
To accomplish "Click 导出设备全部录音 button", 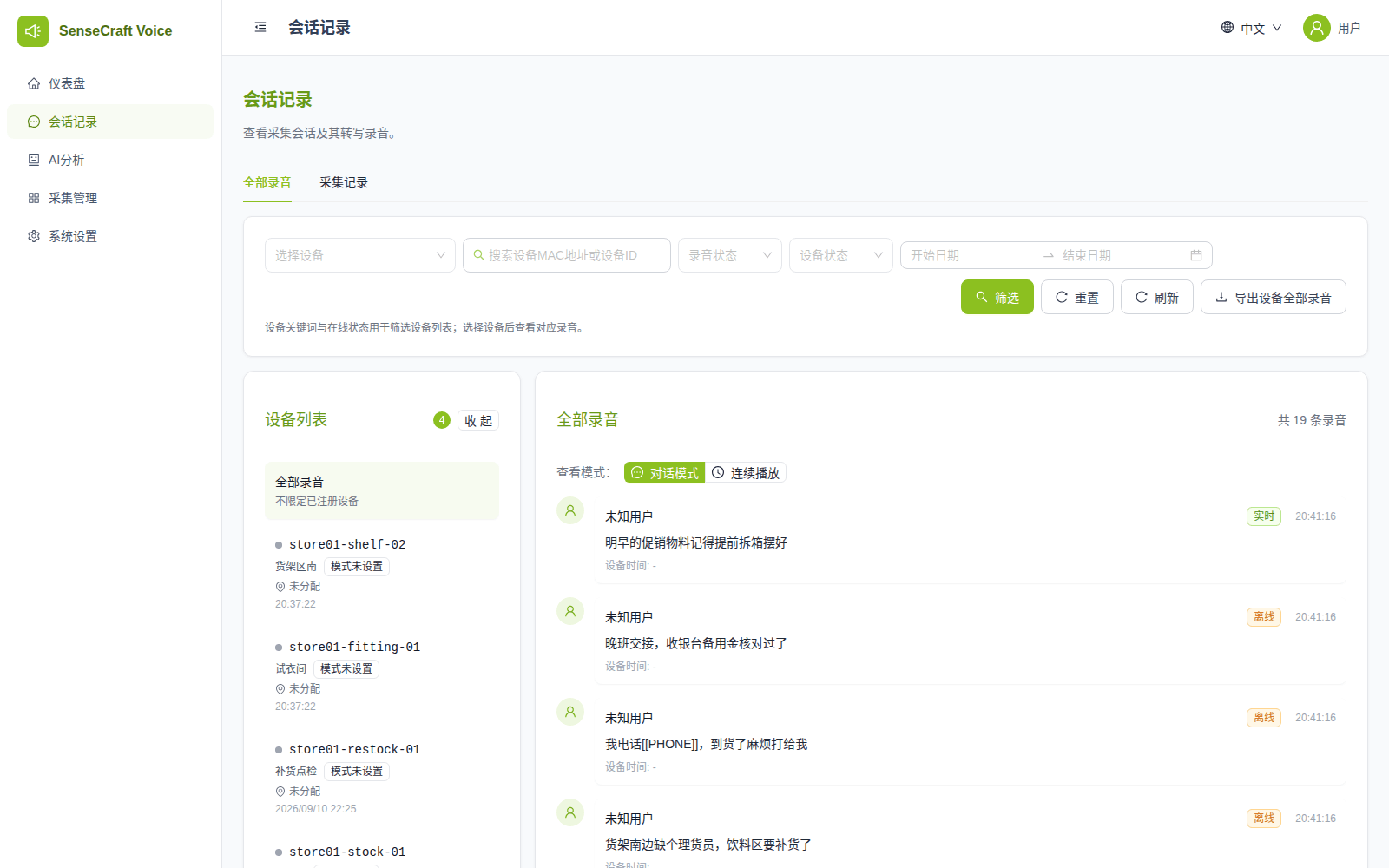I will [1274, 297].
